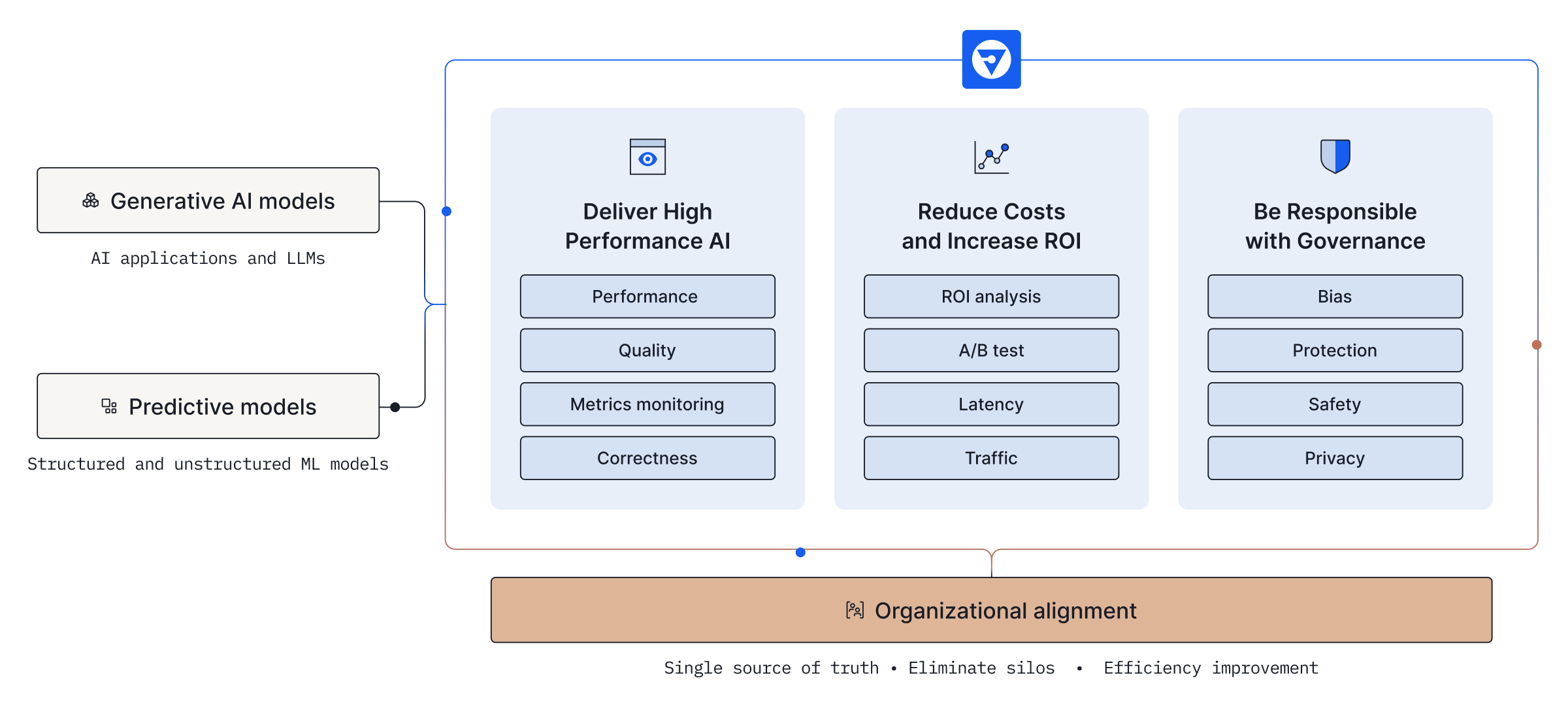Screen dimensions: 1568x712
Task: Click the A/B test box
Action: [x=991, y=350]
